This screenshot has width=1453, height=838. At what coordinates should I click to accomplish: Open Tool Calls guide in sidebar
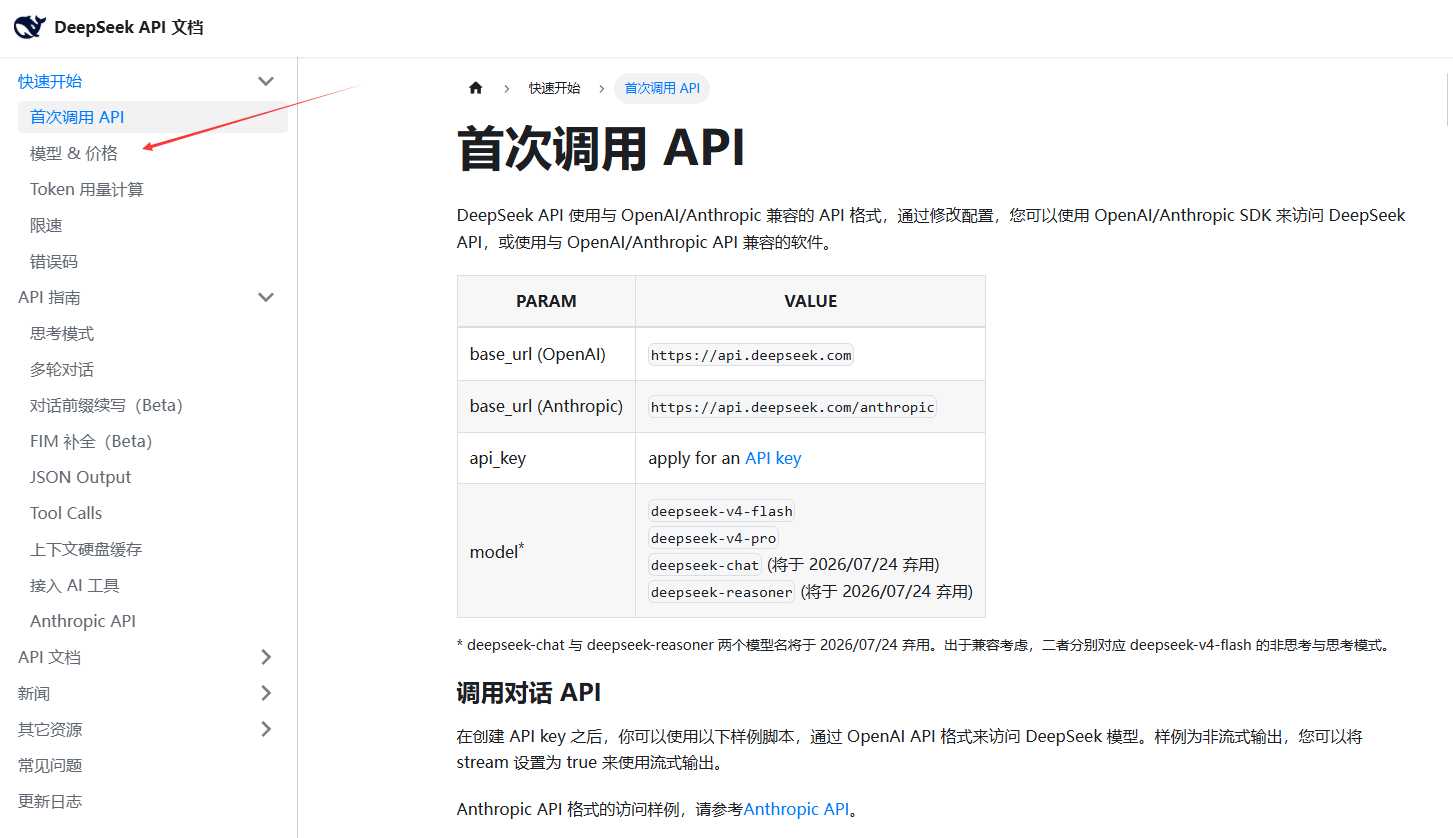(x=66, y=513)
